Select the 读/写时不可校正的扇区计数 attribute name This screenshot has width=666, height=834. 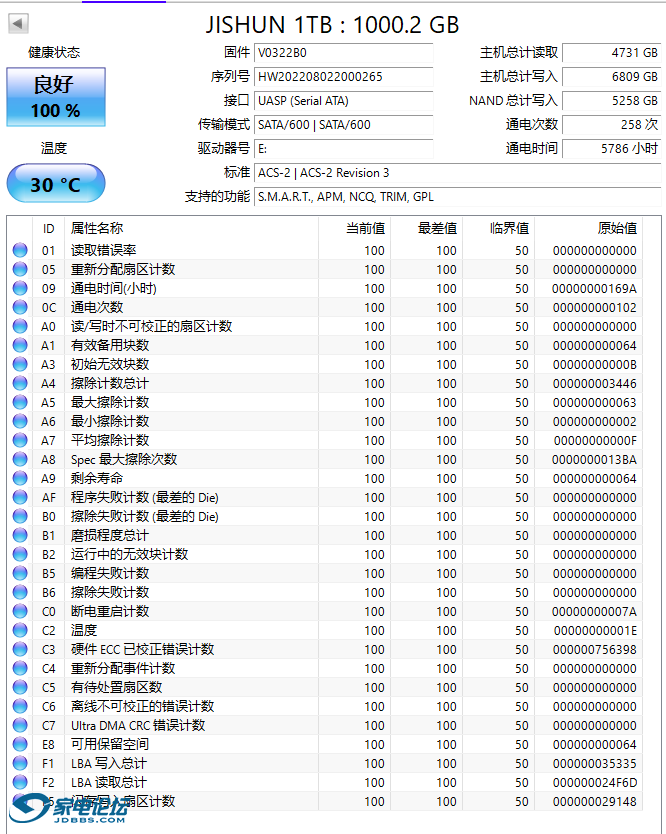point(152,326)
